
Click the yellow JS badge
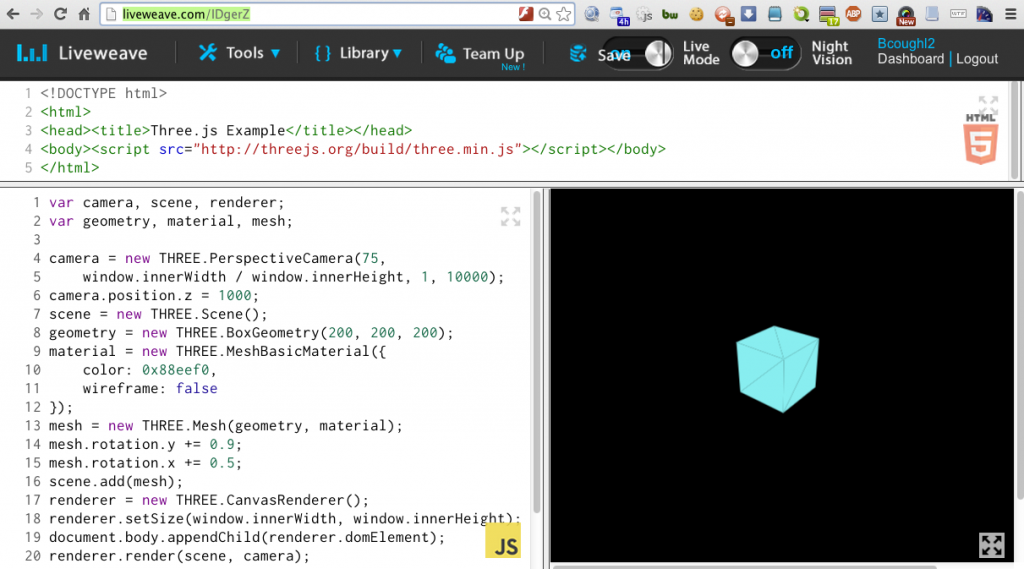(503, 541)
